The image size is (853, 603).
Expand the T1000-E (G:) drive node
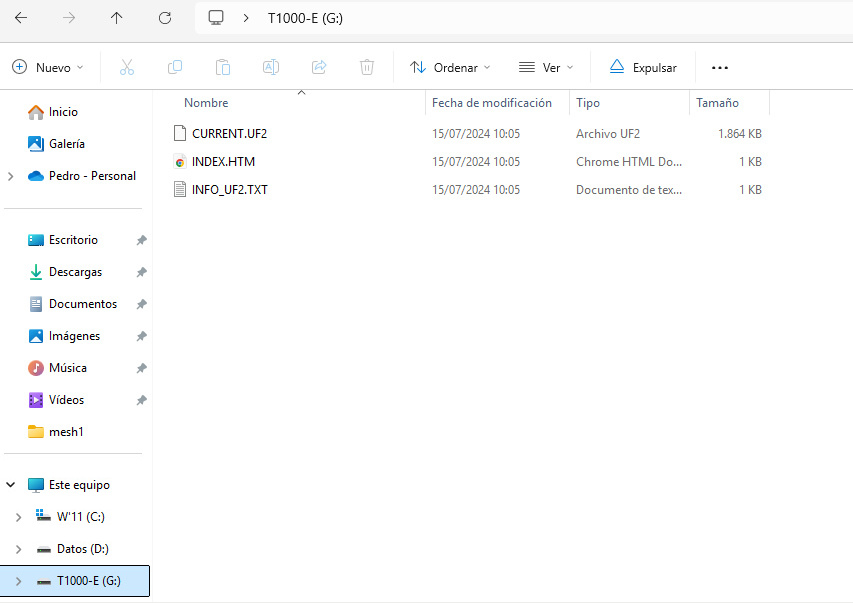(x=18, y=581)
